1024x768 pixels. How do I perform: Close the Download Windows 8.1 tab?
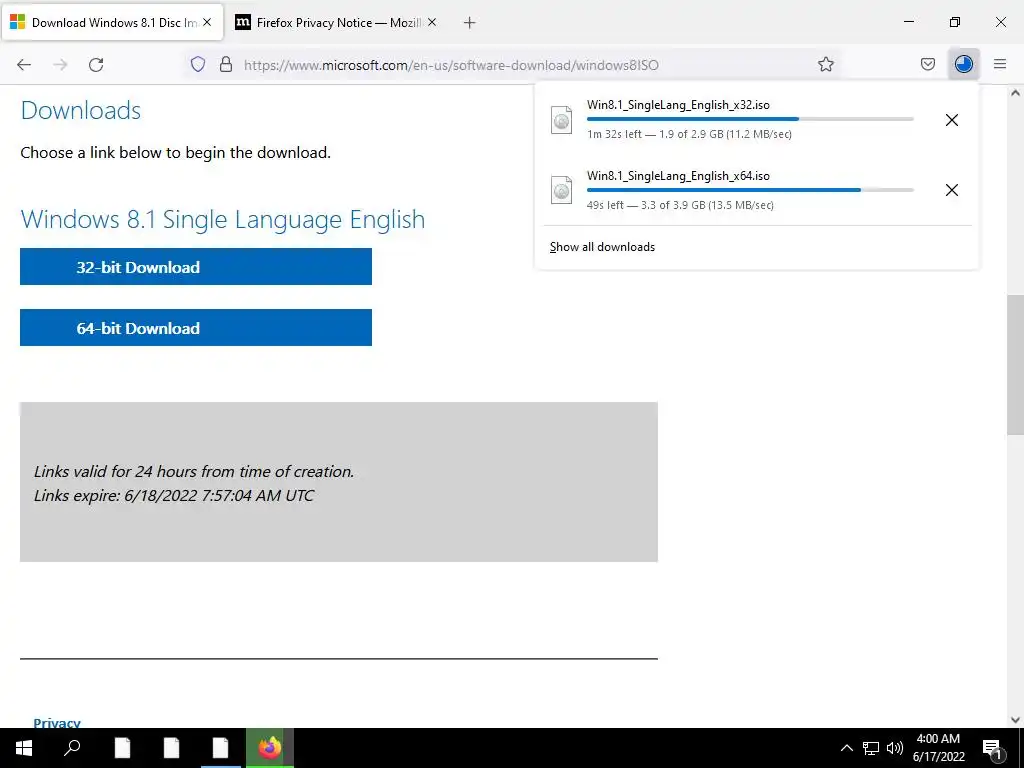[207, 22]
